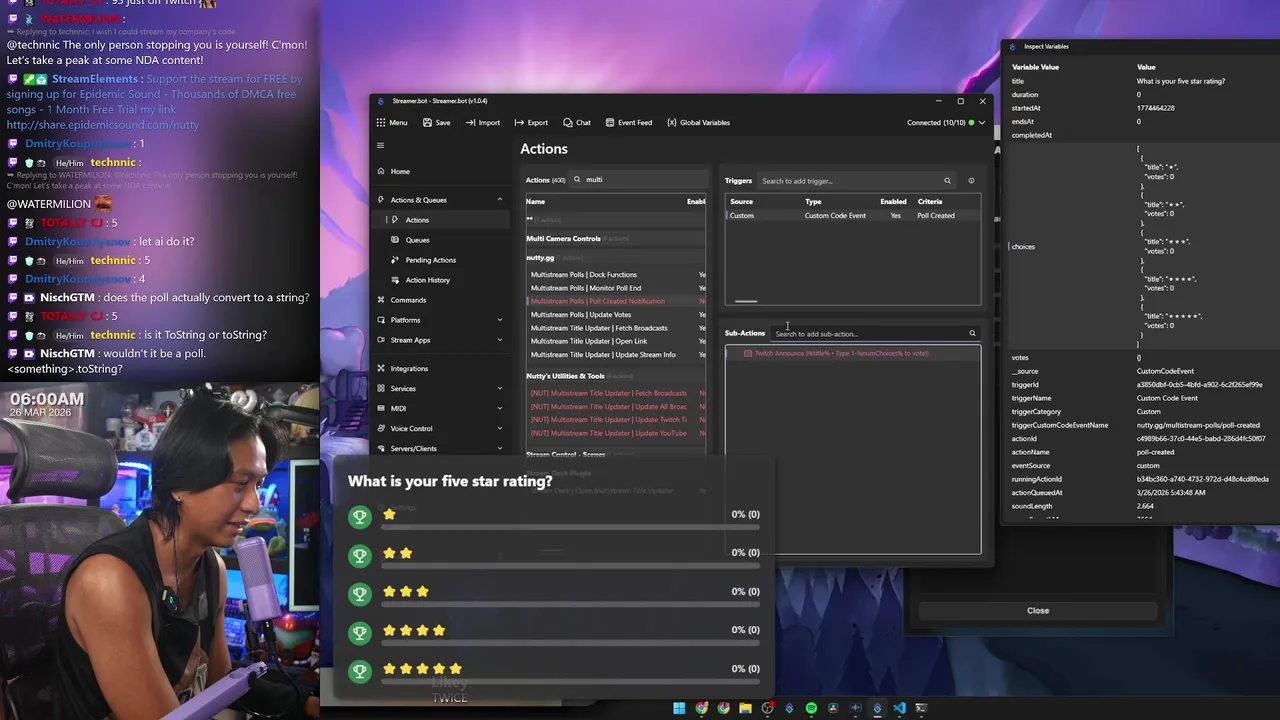This screenshot has height=720, width=1280.
Task: Click the actions search field containing 'multi'
Action: pos(640,180)
